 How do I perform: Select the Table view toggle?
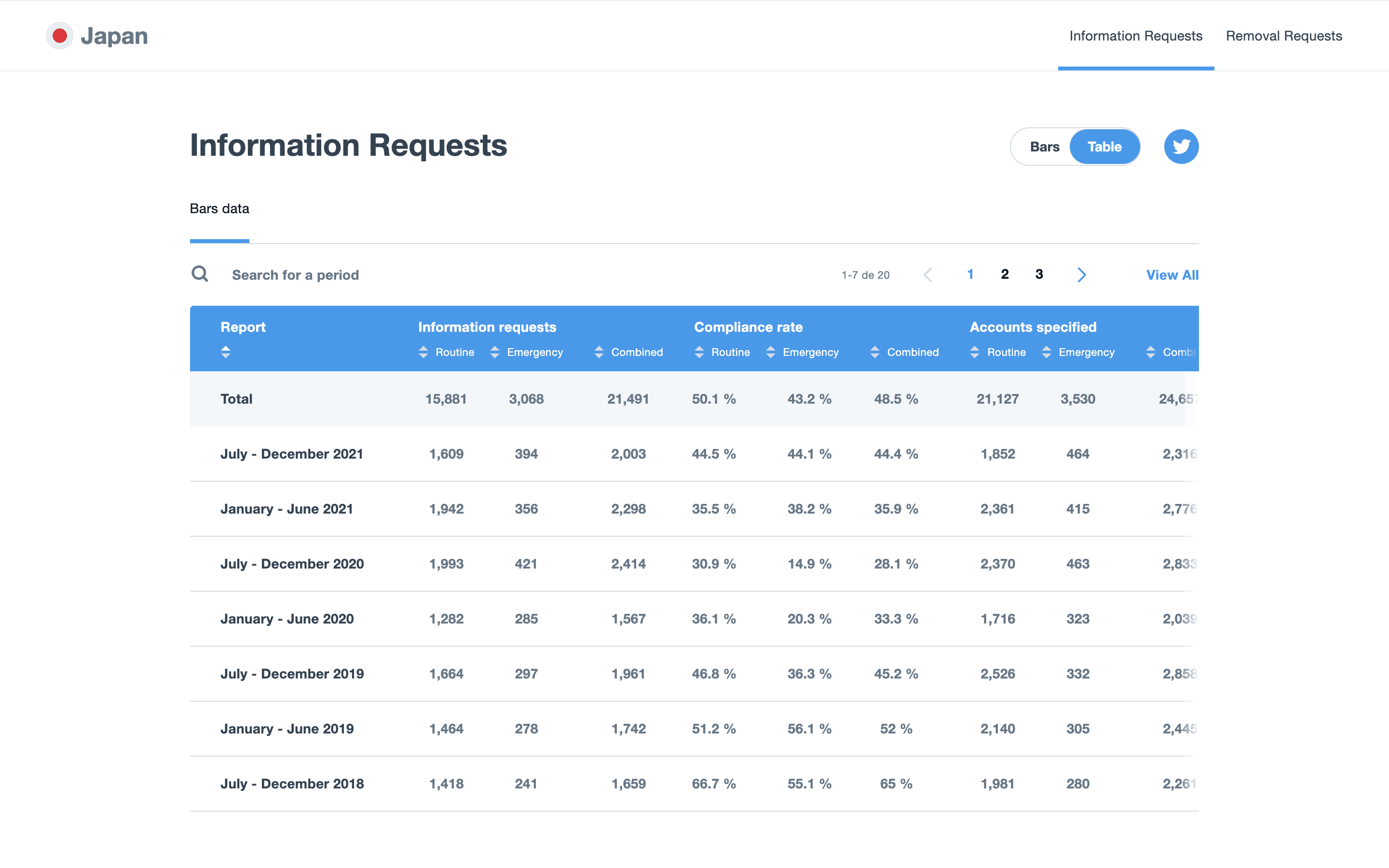point(1105,147)
